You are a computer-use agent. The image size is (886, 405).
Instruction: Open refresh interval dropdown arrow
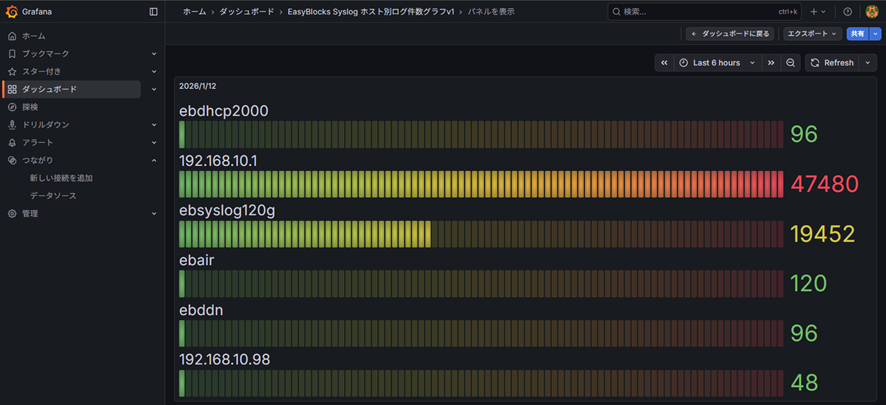[x=868, y=63]
